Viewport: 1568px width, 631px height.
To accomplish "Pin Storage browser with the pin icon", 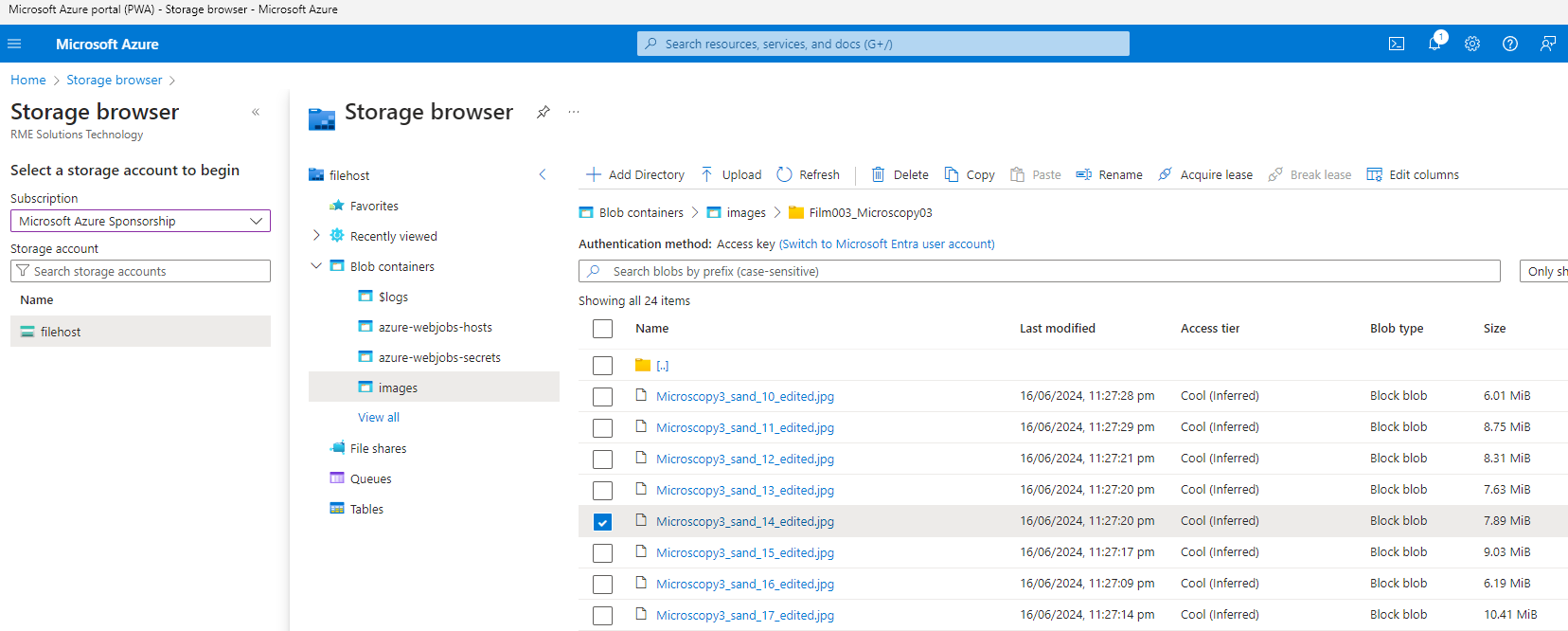I will 543,112.
